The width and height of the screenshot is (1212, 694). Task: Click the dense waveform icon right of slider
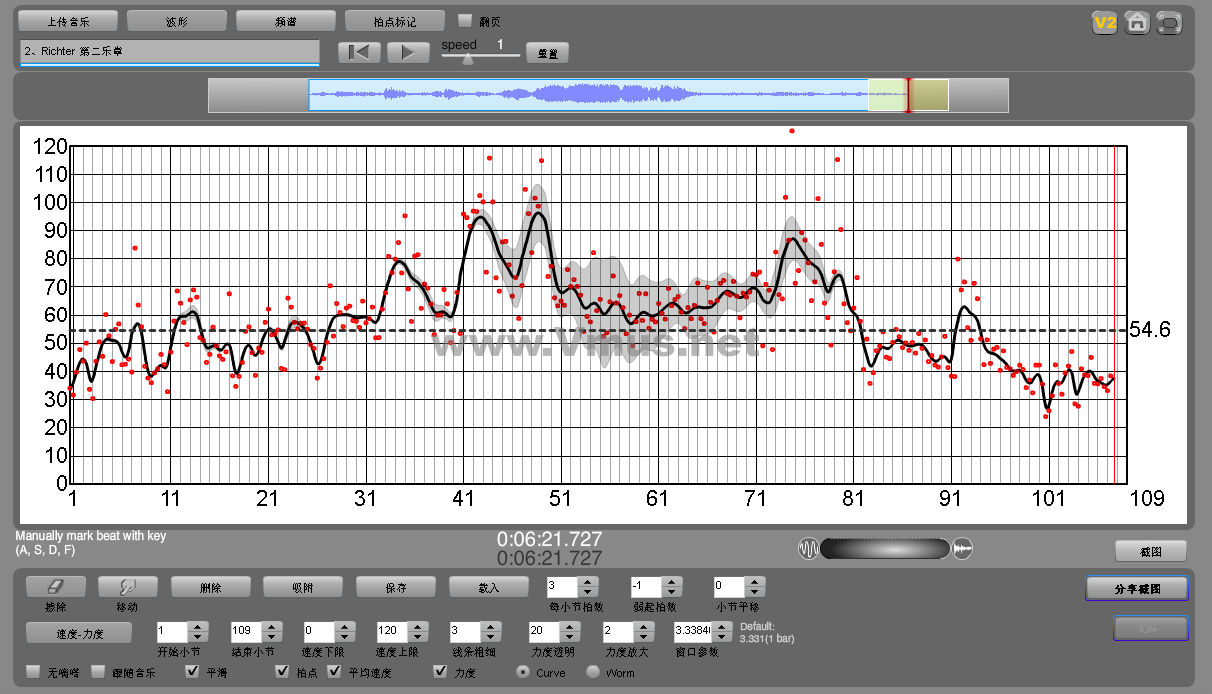(x=963, y=549)
